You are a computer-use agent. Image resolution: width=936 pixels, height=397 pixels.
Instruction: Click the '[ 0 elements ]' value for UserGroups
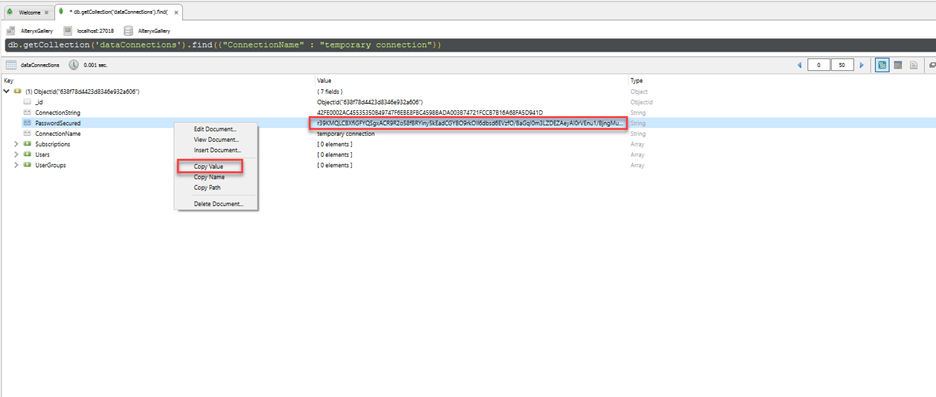[x=334, y=165]
